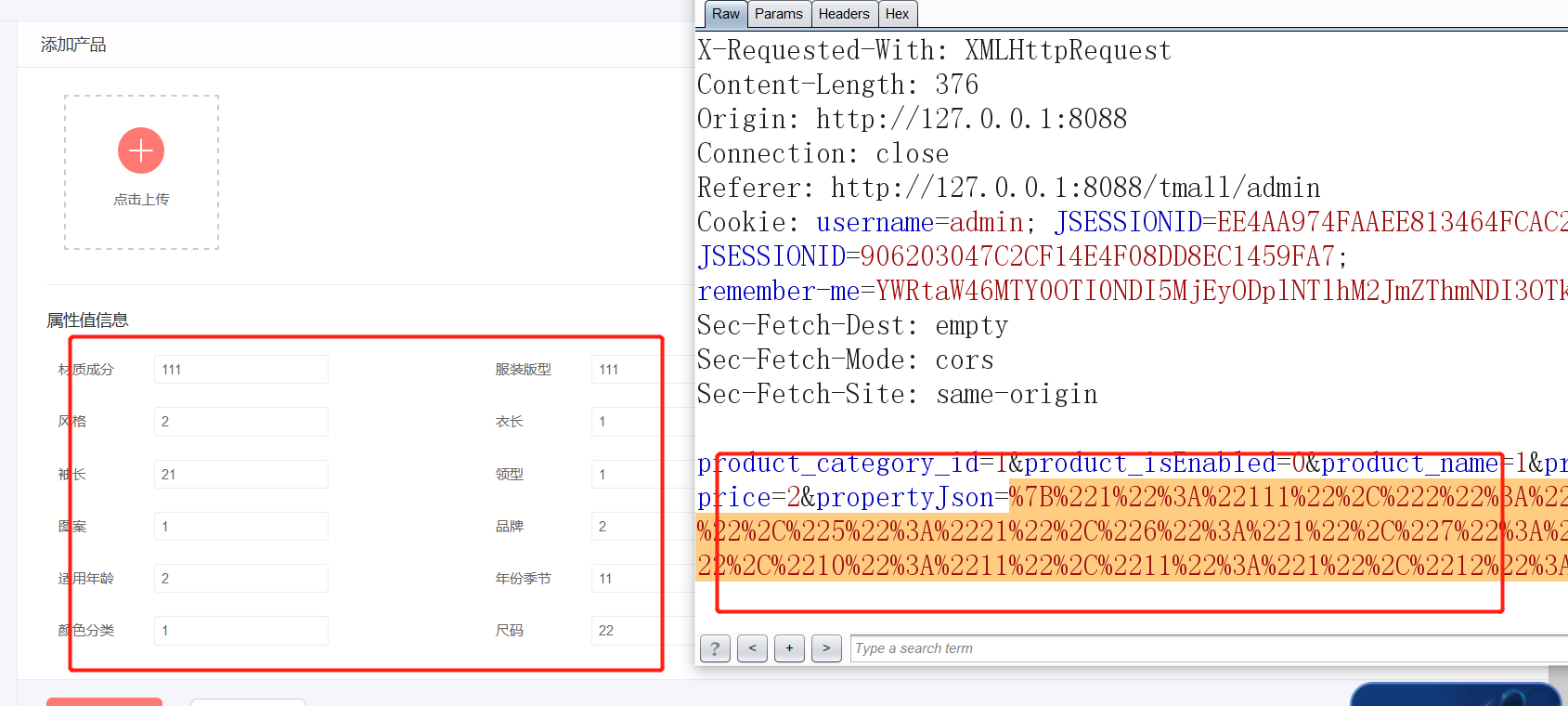This screenshot has width=1568, height=706.
Task: Click the Sec-Fetch-Site: same-origin line
Action: point(897,394)
